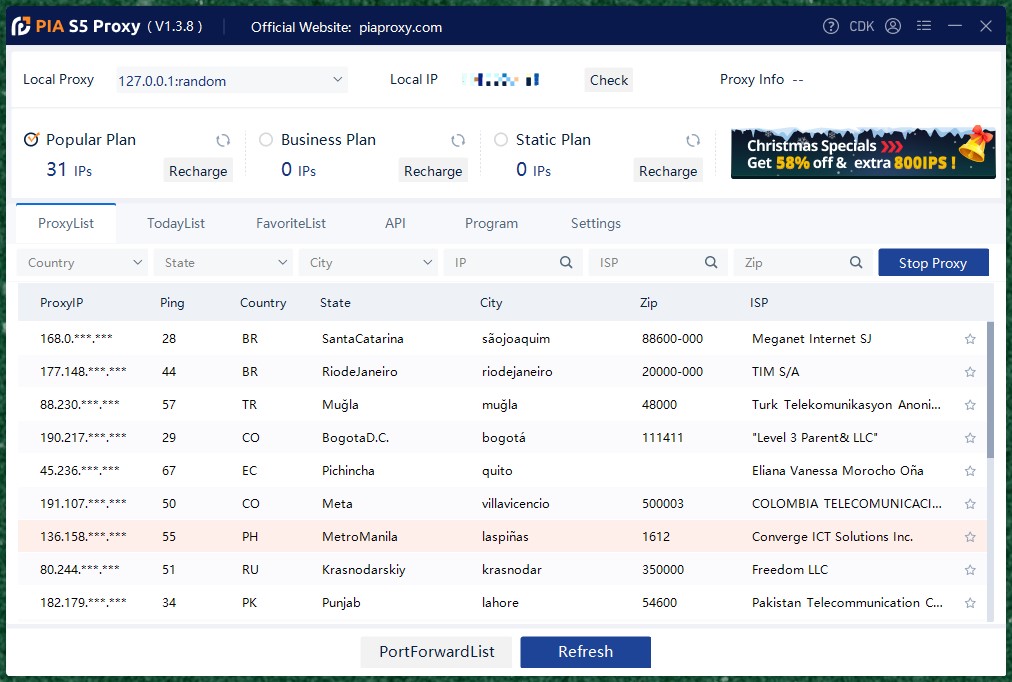Star the Turk Telekomunikasyon proxy row
Image resolution: width=1012 pixels, height=682 pixels.
(970, 405)
